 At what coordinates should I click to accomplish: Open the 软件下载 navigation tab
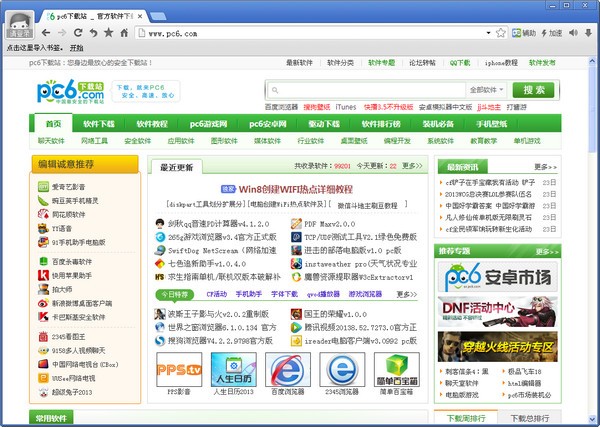(x=99, y=124)
